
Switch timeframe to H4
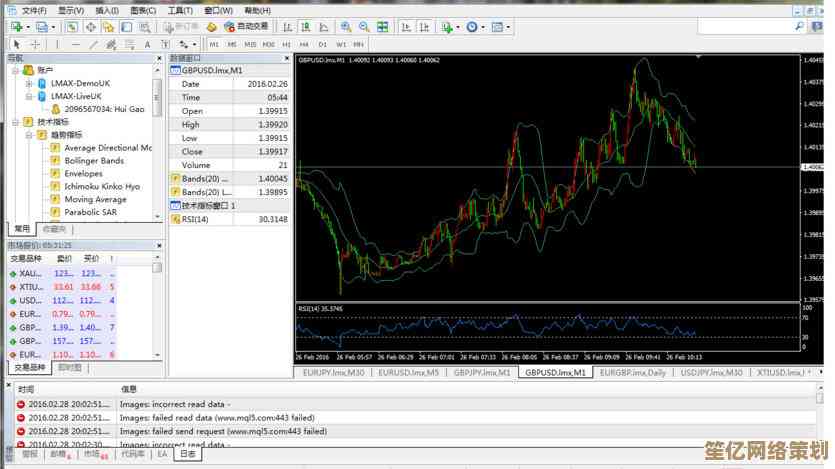tap(305, 44)
